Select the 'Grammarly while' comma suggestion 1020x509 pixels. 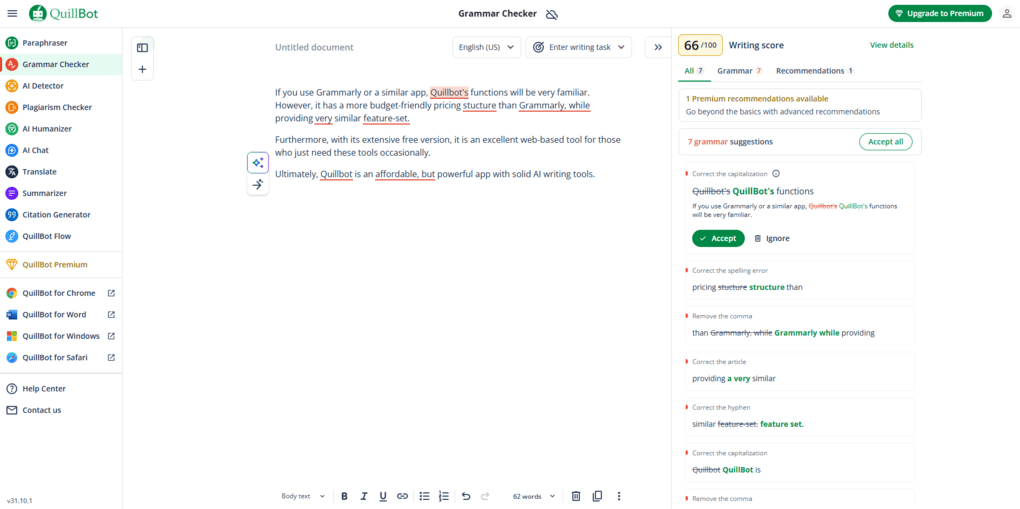(x=800, y=326)
